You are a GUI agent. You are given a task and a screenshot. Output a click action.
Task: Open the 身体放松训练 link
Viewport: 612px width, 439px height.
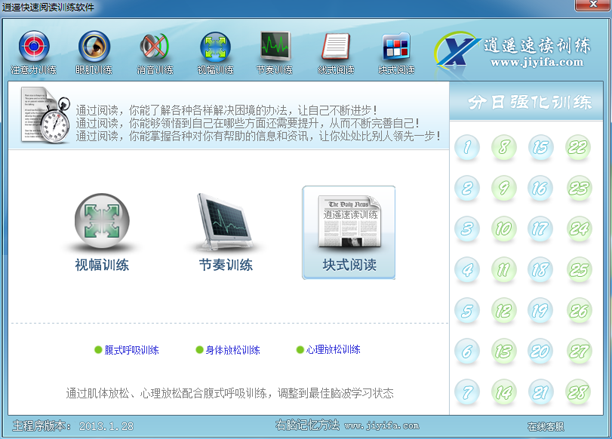pos(231,350)
